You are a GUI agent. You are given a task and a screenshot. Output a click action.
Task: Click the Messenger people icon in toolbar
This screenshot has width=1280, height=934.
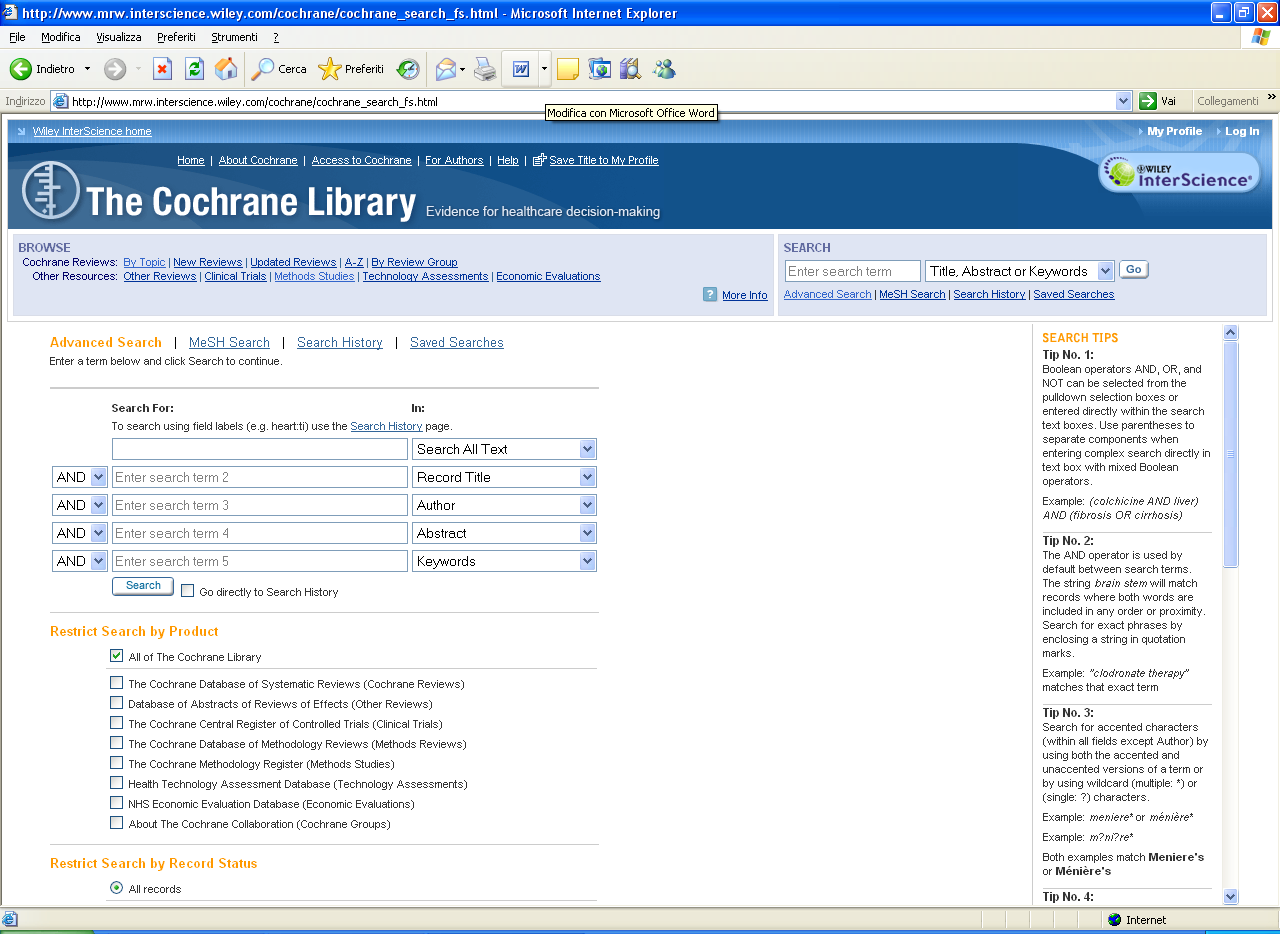[664, 69]
